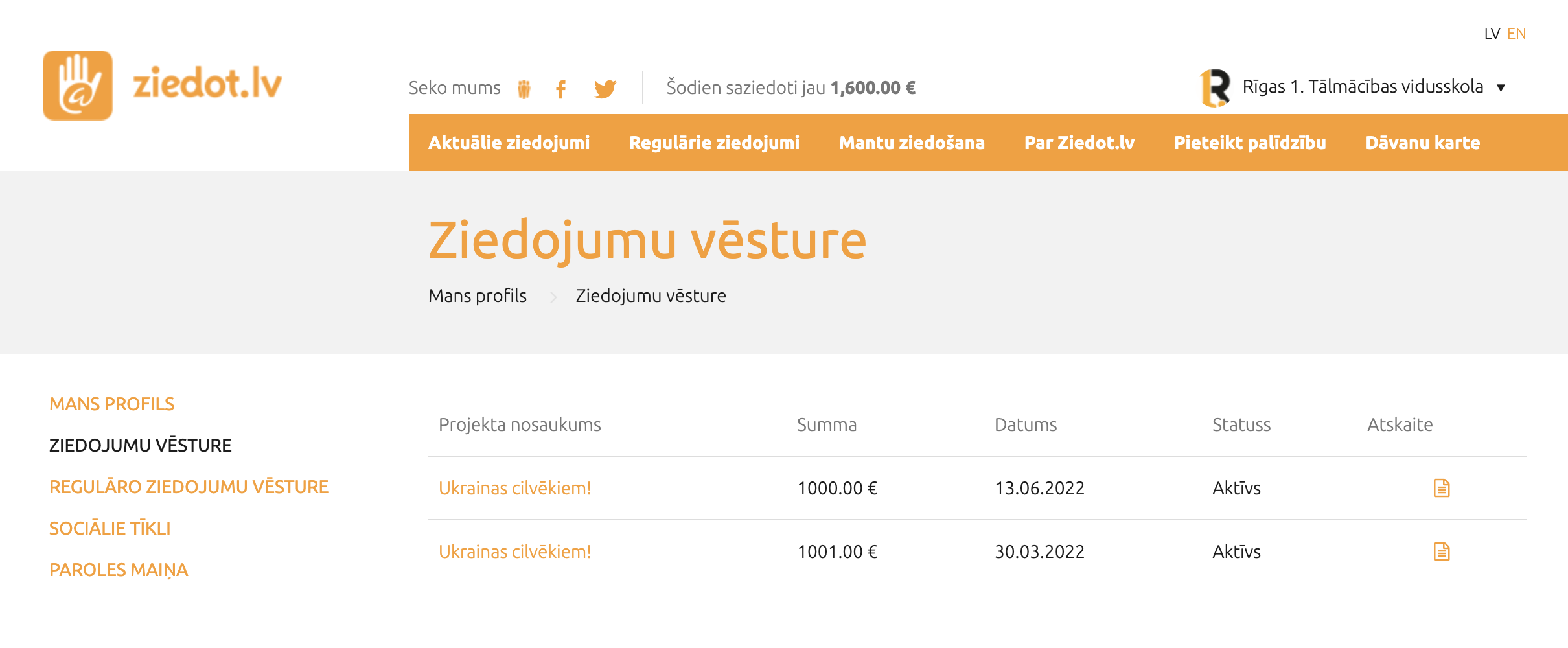Open Dāvanu karte menu item
This screenshot has height=648, width=1568.
click(1422, 143)
